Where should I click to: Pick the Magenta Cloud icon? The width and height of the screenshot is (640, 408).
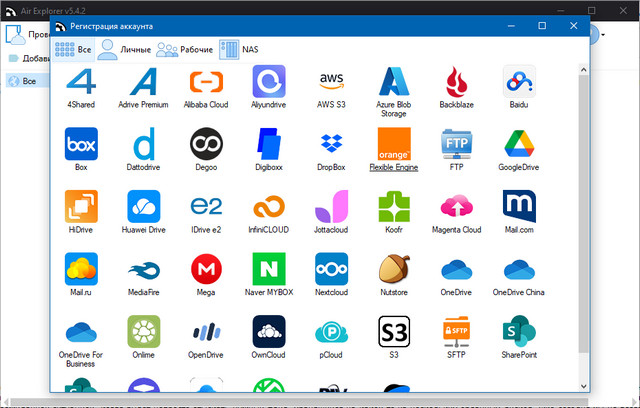point(456,206)
